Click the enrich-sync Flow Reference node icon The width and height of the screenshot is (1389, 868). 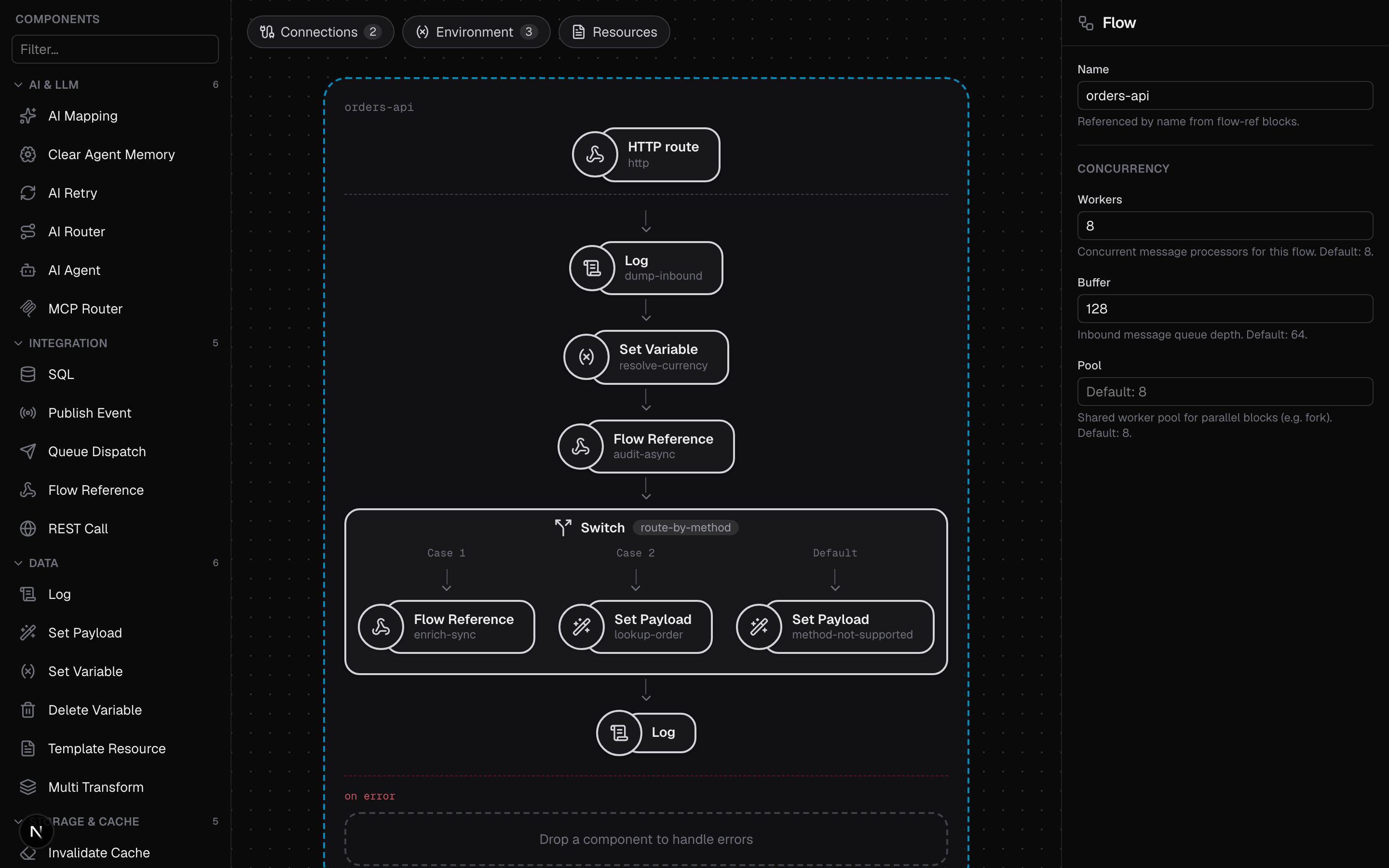tap(381, 627)
